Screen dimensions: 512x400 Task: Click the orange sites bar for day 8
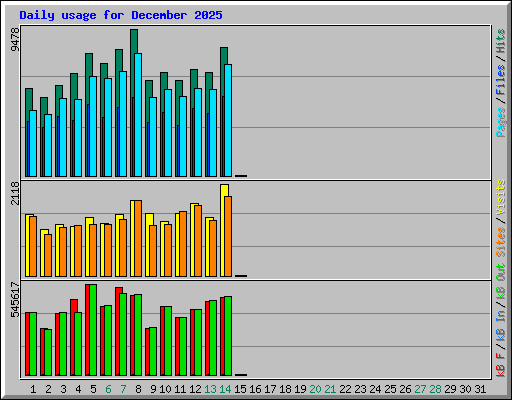coord(138,238)
